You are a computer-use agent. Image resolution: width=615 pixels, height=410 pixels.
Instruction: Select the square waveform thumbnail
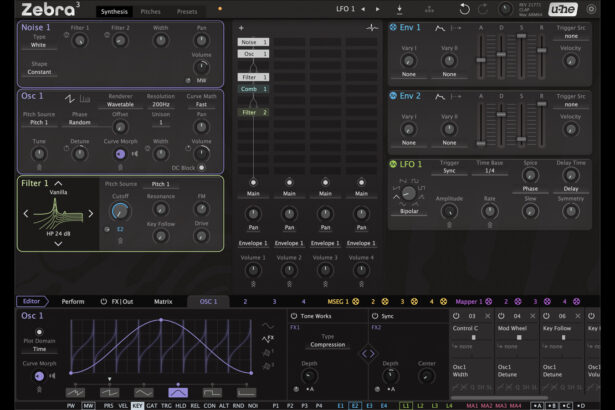click(x=212, y=392)
